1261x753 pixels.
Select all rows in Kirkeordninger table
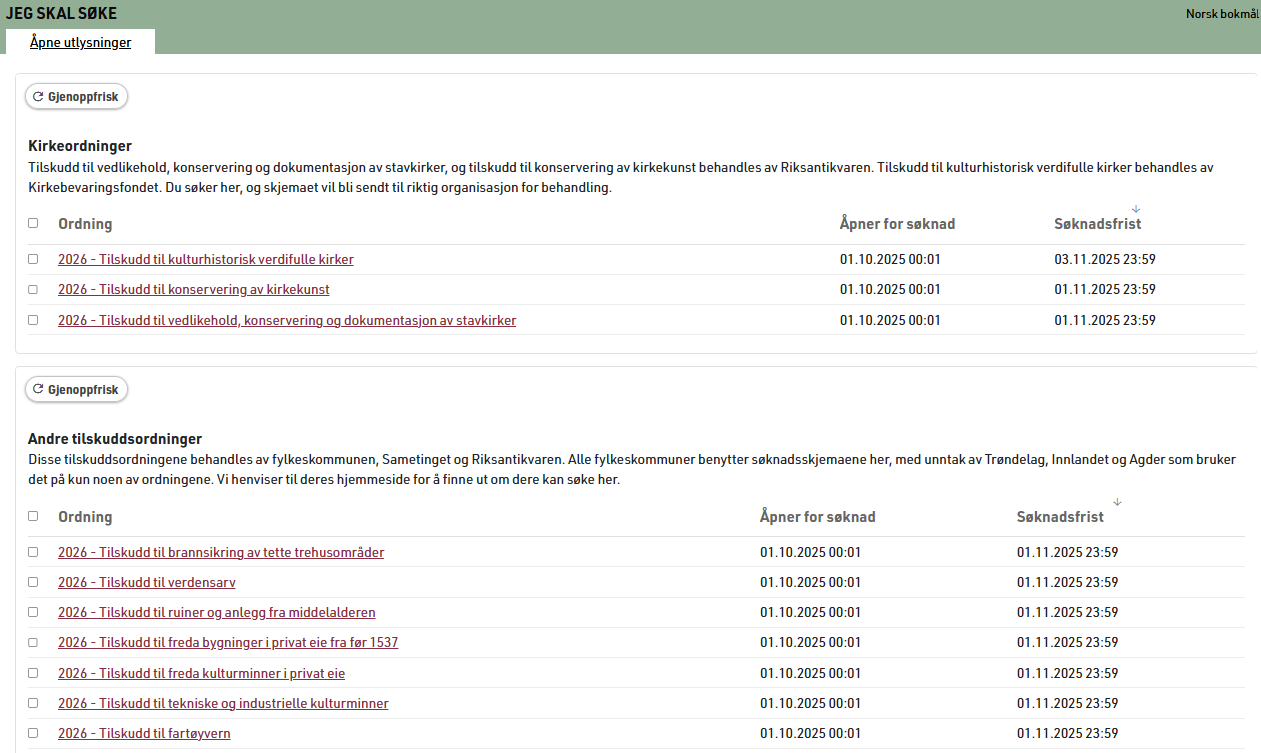[33, 224]
